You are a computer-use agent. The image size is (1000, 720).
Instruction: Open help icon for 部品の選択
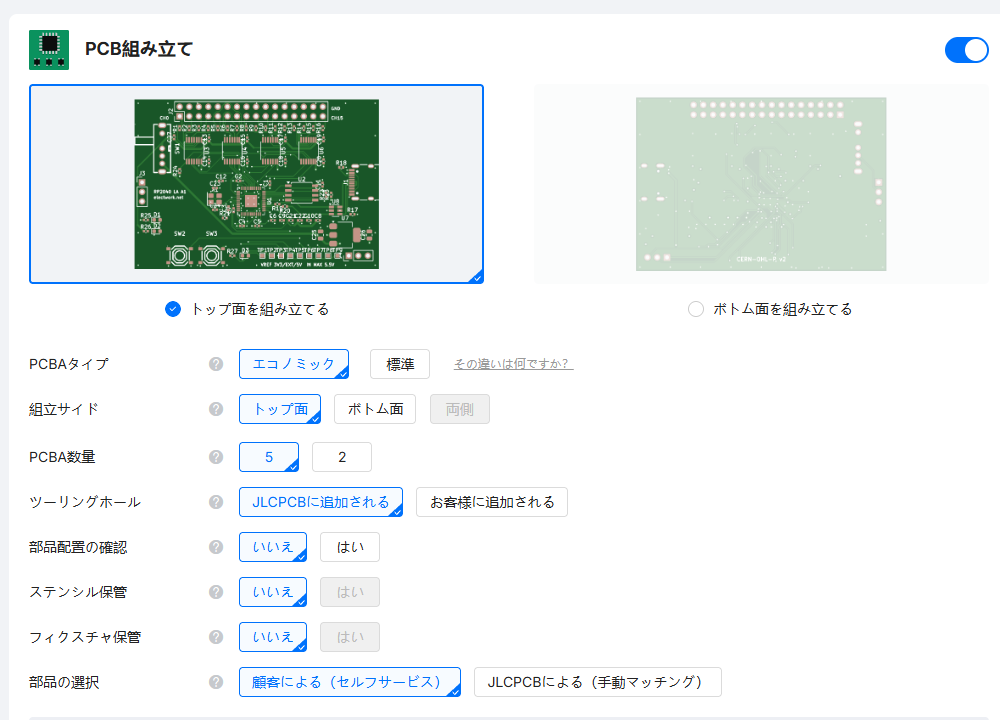pyautogui.click(x=216, y=682)
